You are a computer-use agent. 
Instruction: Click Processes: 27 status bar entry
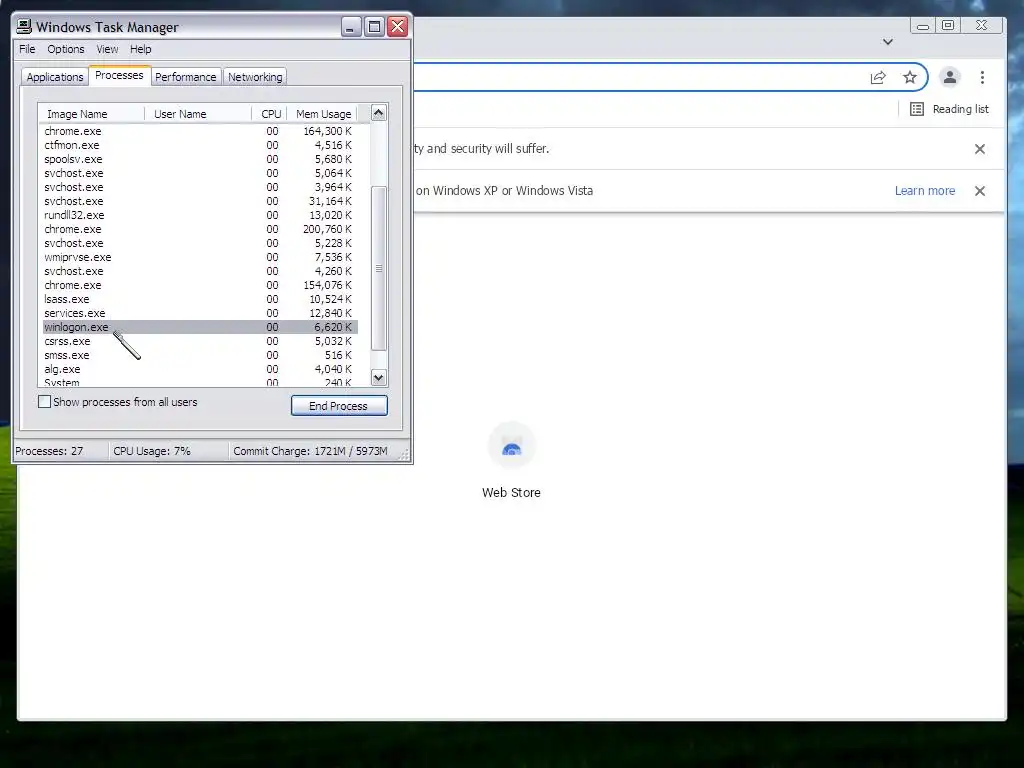click(x=61, y=451)
